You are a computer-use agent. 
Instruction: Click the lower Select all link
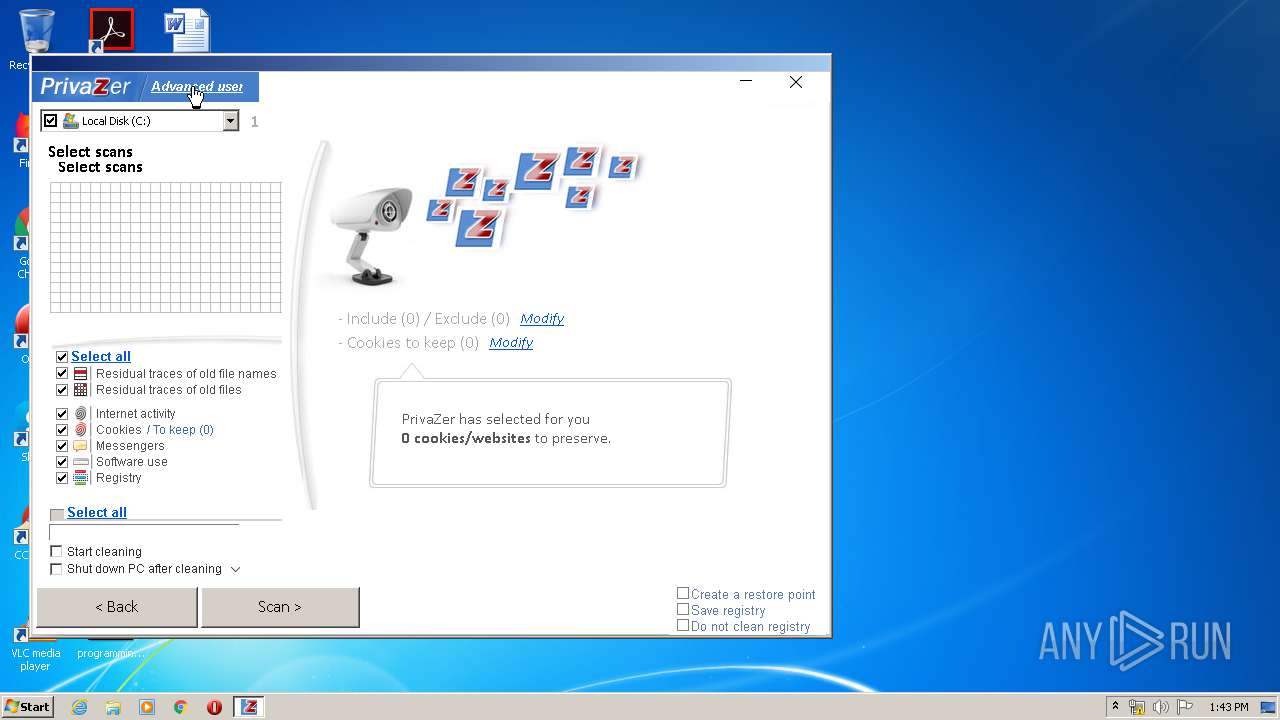(97, 513)
